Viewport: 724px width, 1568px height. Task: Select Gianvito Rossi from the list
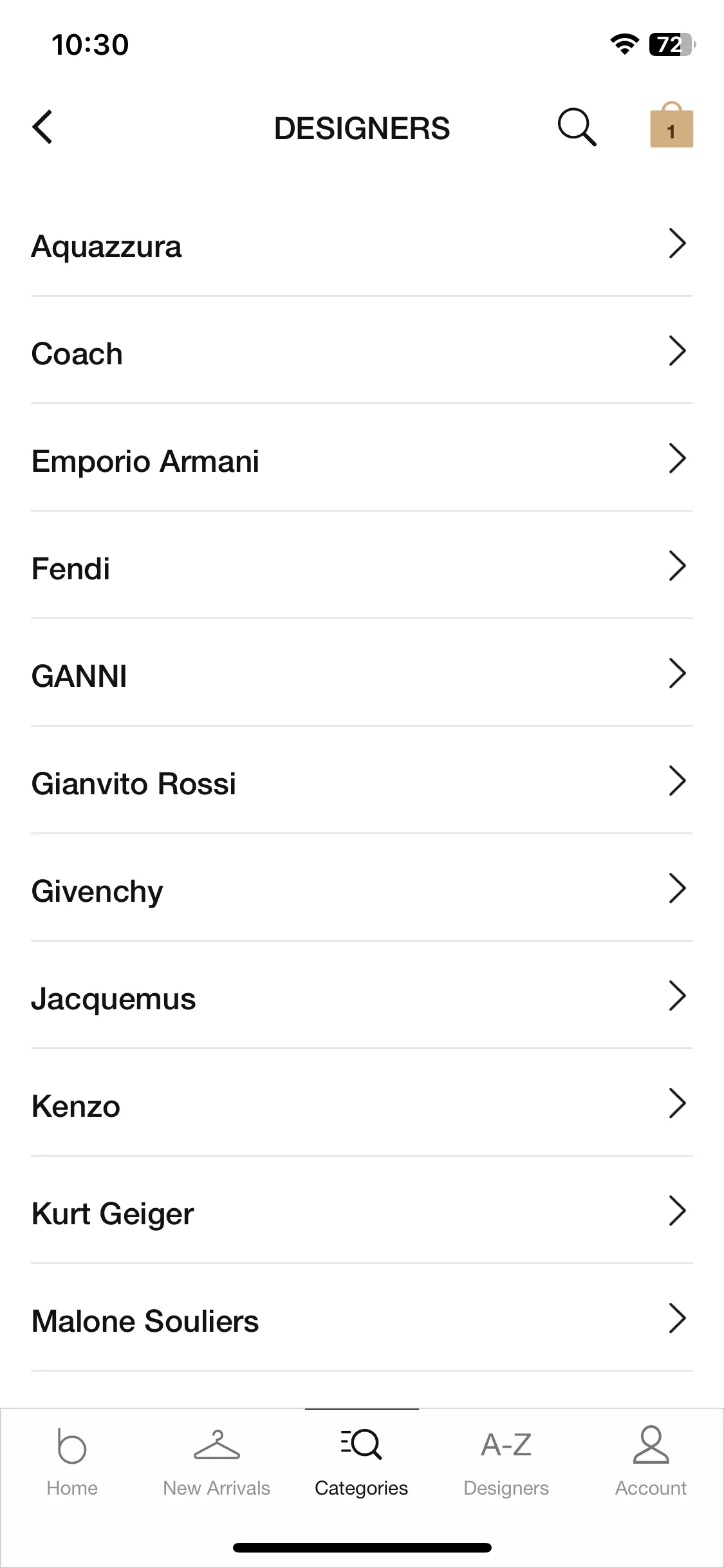[362, 783]
